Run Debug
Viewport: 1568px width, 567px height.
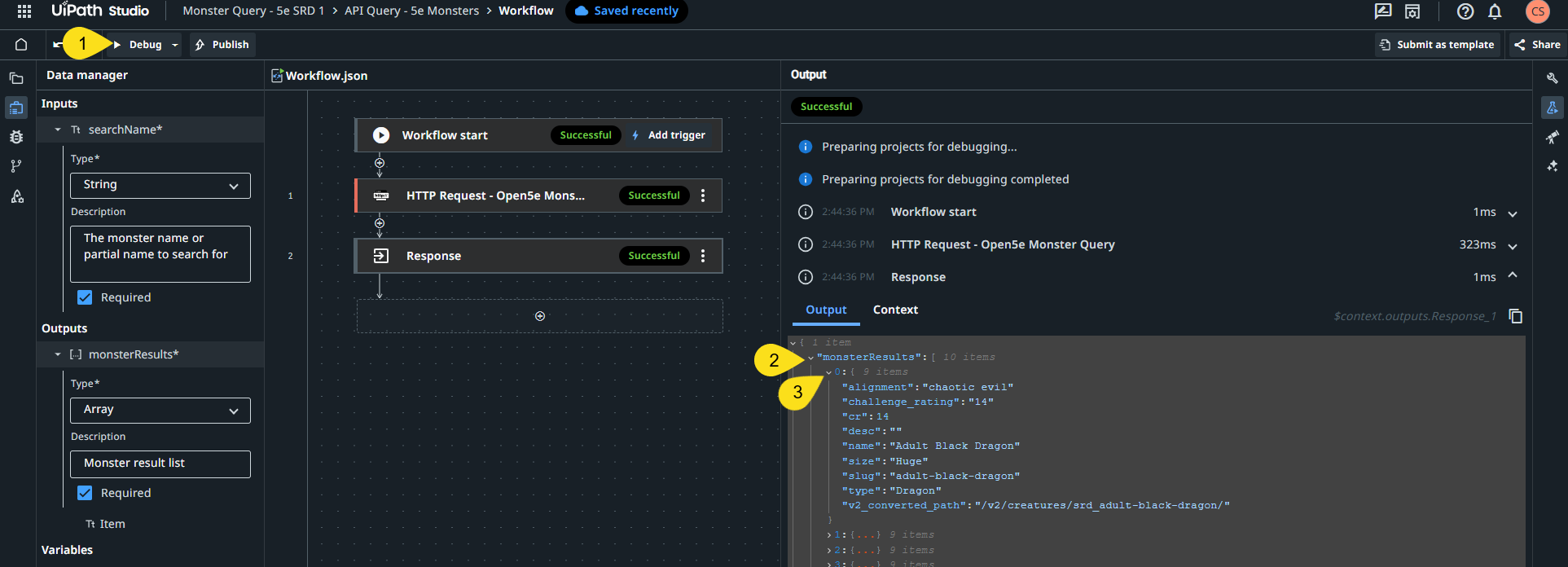coord(138,45)
